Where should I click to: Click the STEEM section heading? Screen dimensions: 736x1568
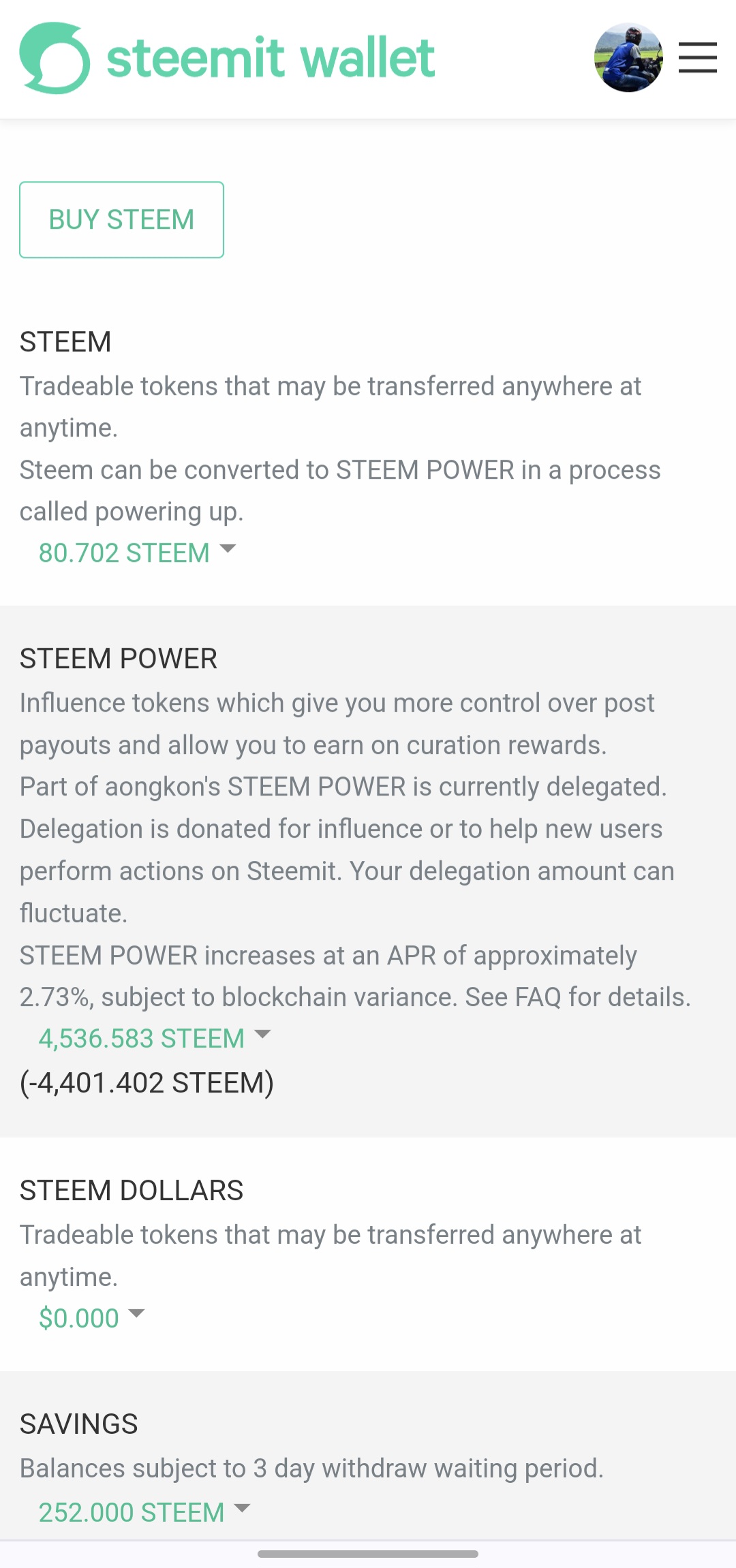(x=65, y=342)
